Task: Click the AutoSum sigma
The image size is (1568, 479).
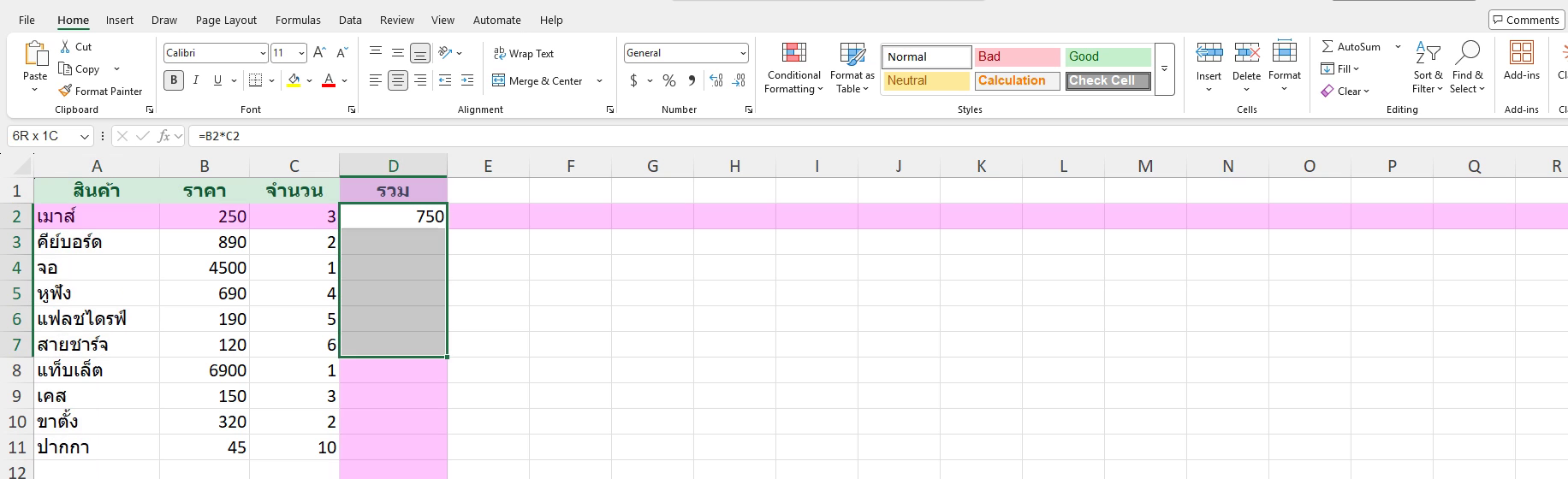Action: [x=1327, y=47]
